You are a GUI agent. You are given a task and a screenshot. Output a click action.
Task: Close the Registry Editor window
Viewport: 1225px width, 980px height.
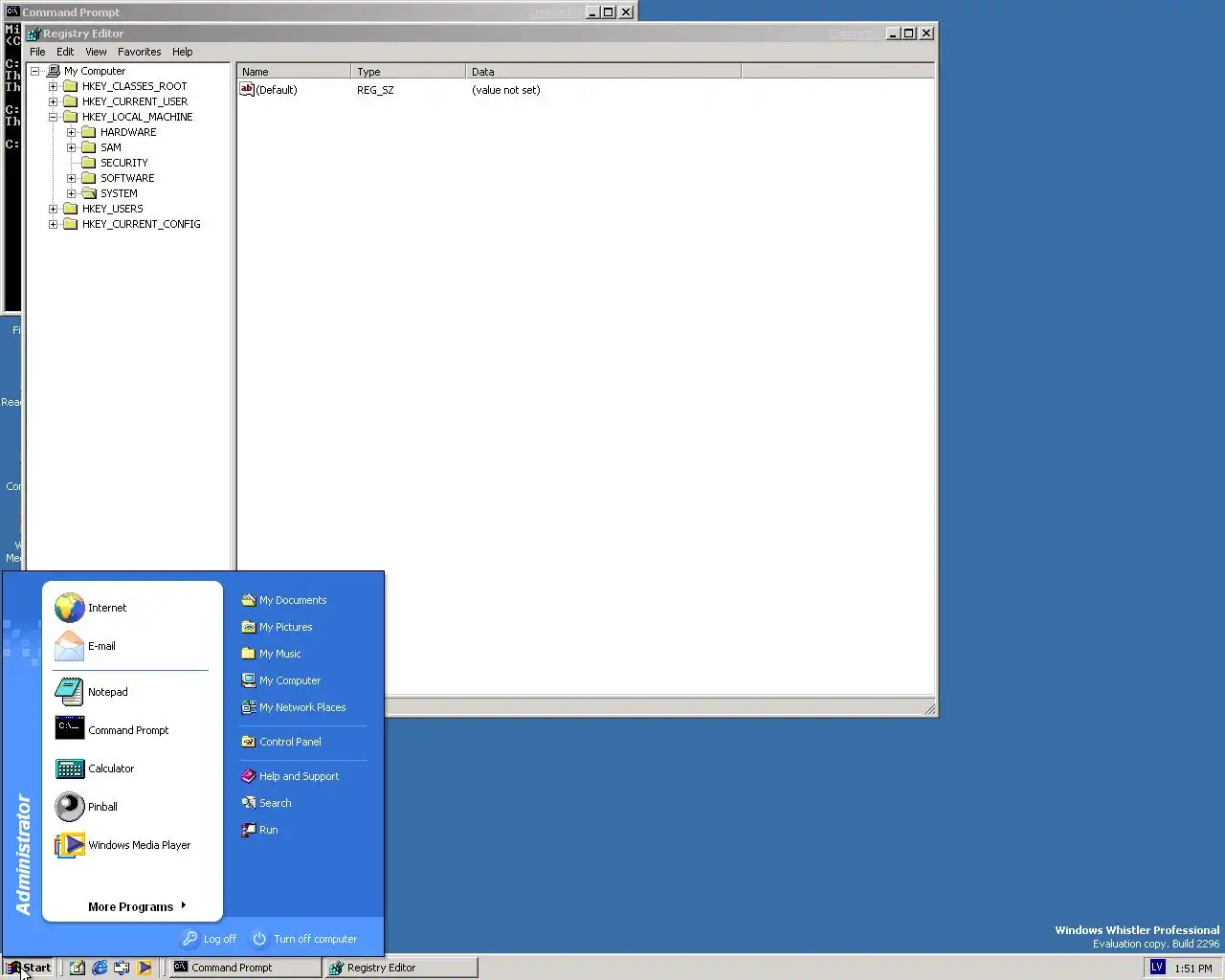click(926, 33)
